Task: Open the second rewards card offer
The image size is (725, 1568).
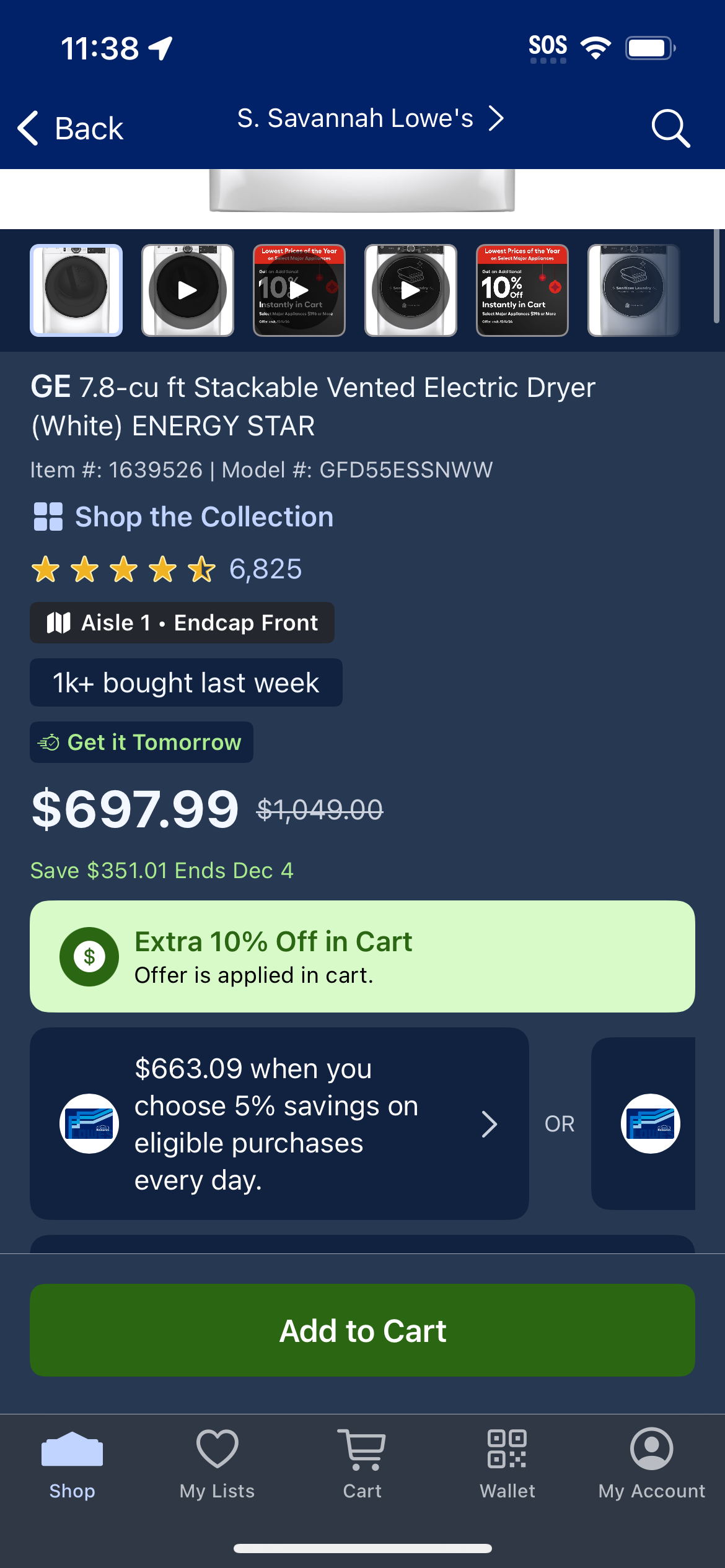Action: coord(643,1123)
